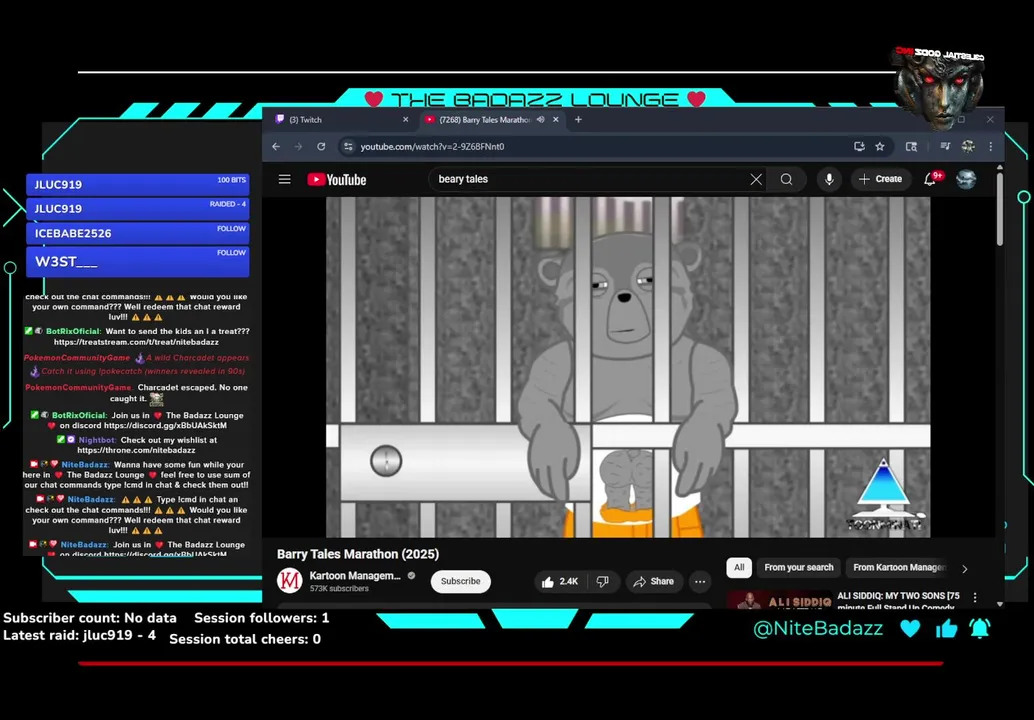Click 'Latest raid: jluc919 - 4' text
Image resolution: width=1034 pixels, height=720 pixels.
tap(79, 636)
